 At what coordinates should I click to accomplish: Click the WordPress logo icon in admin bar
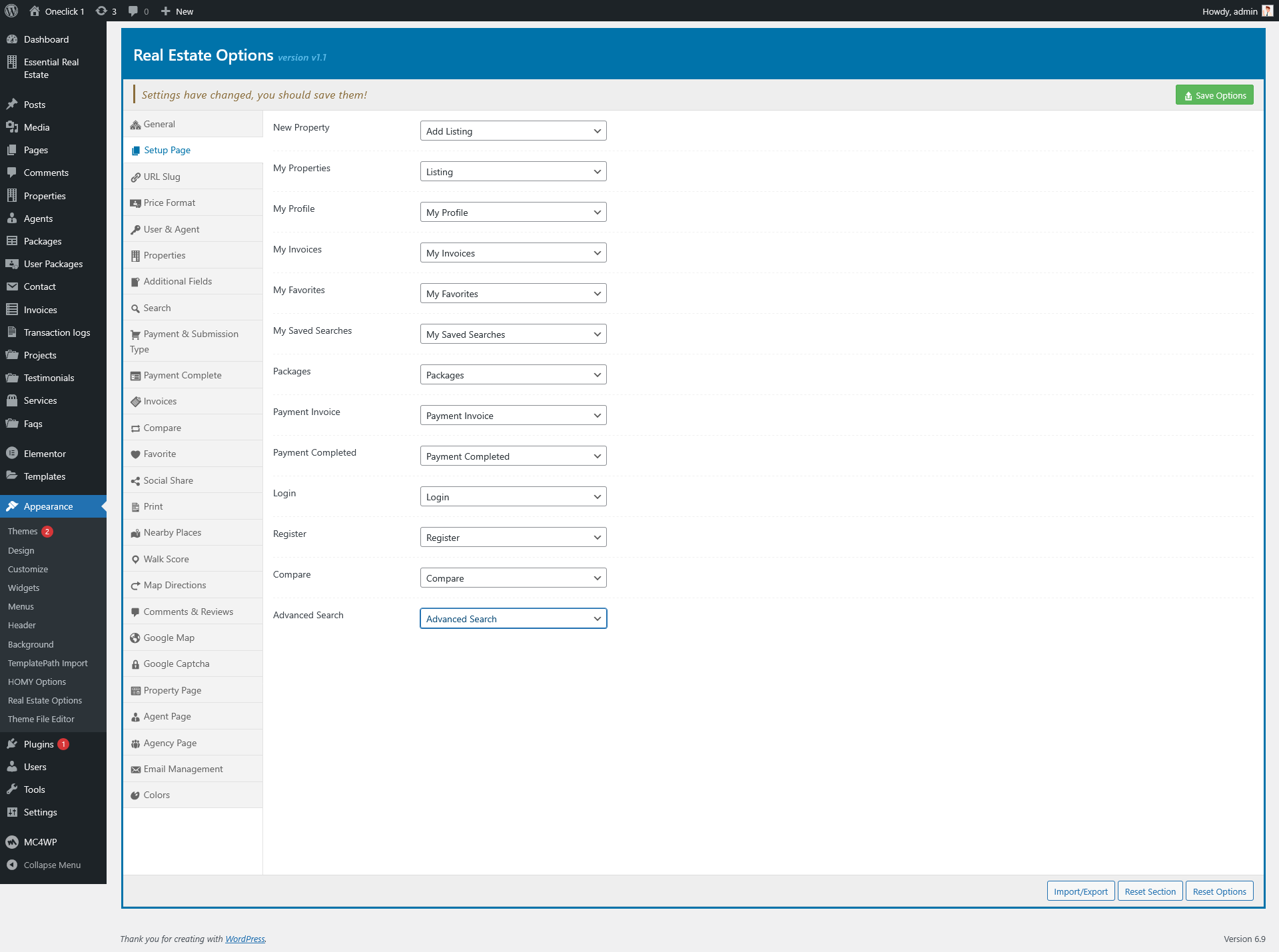(x=11, y=11)
